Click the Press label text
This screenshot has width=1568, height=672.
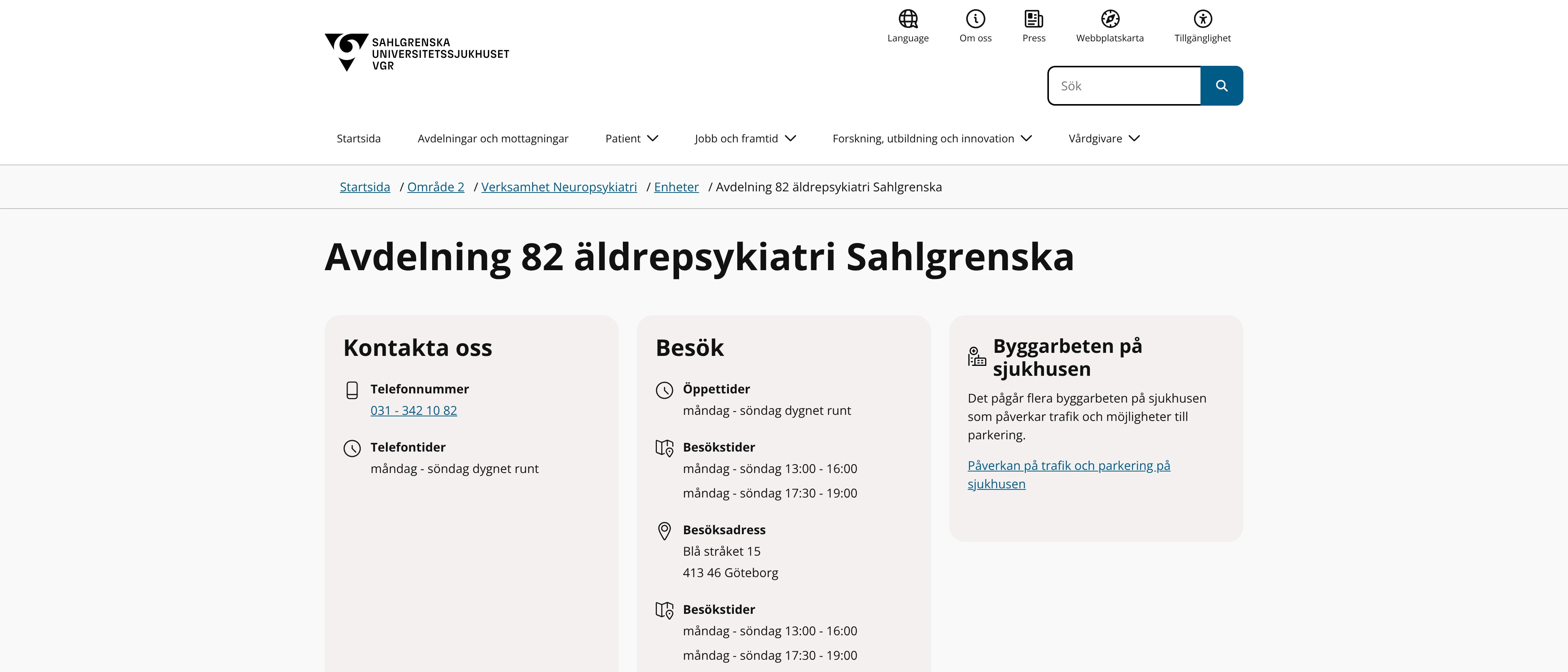point(1034,38)
